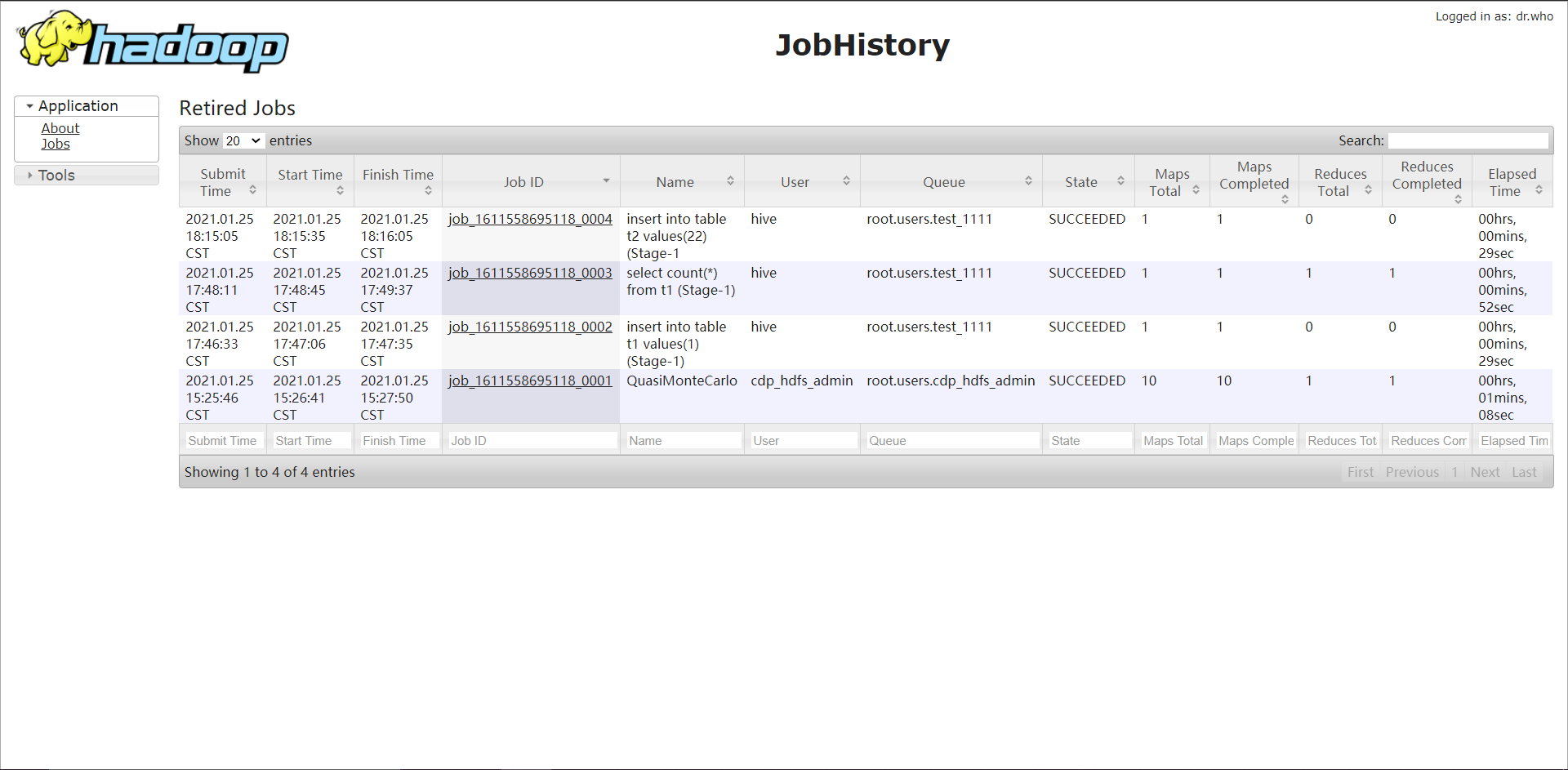Sort by Job ID column arrow
Screen dimensions: 1568x770
pos(606,181)
